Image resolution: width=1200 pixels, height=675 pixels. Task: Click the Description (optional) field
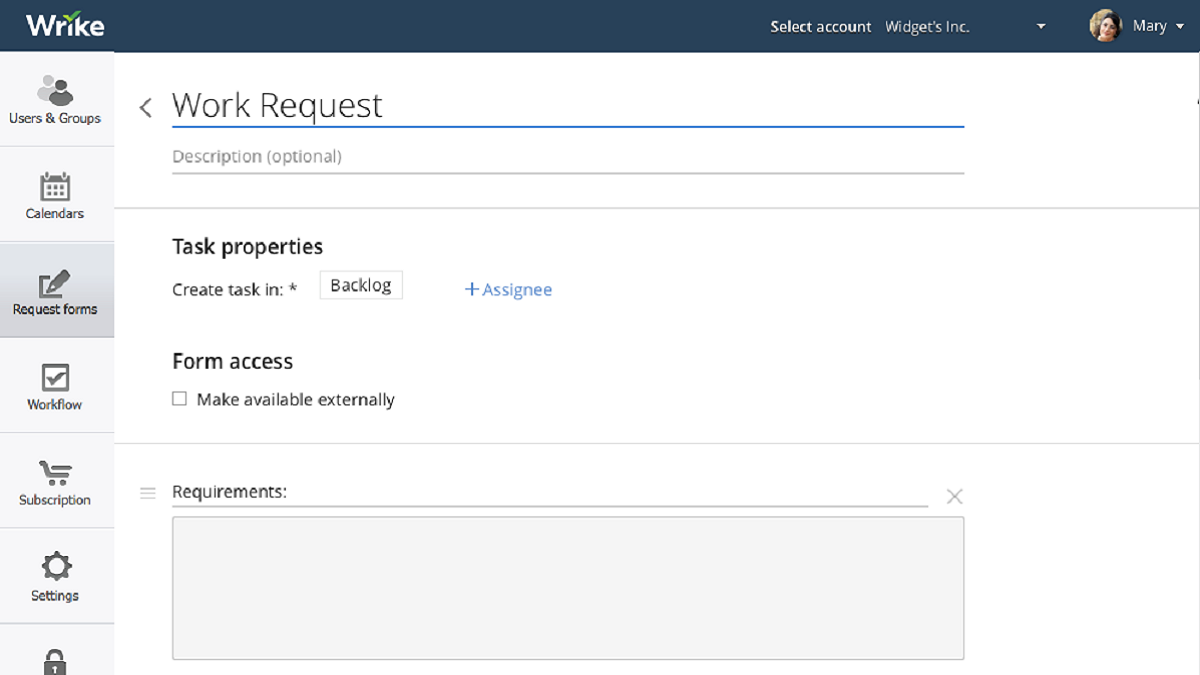pos(567,157)
